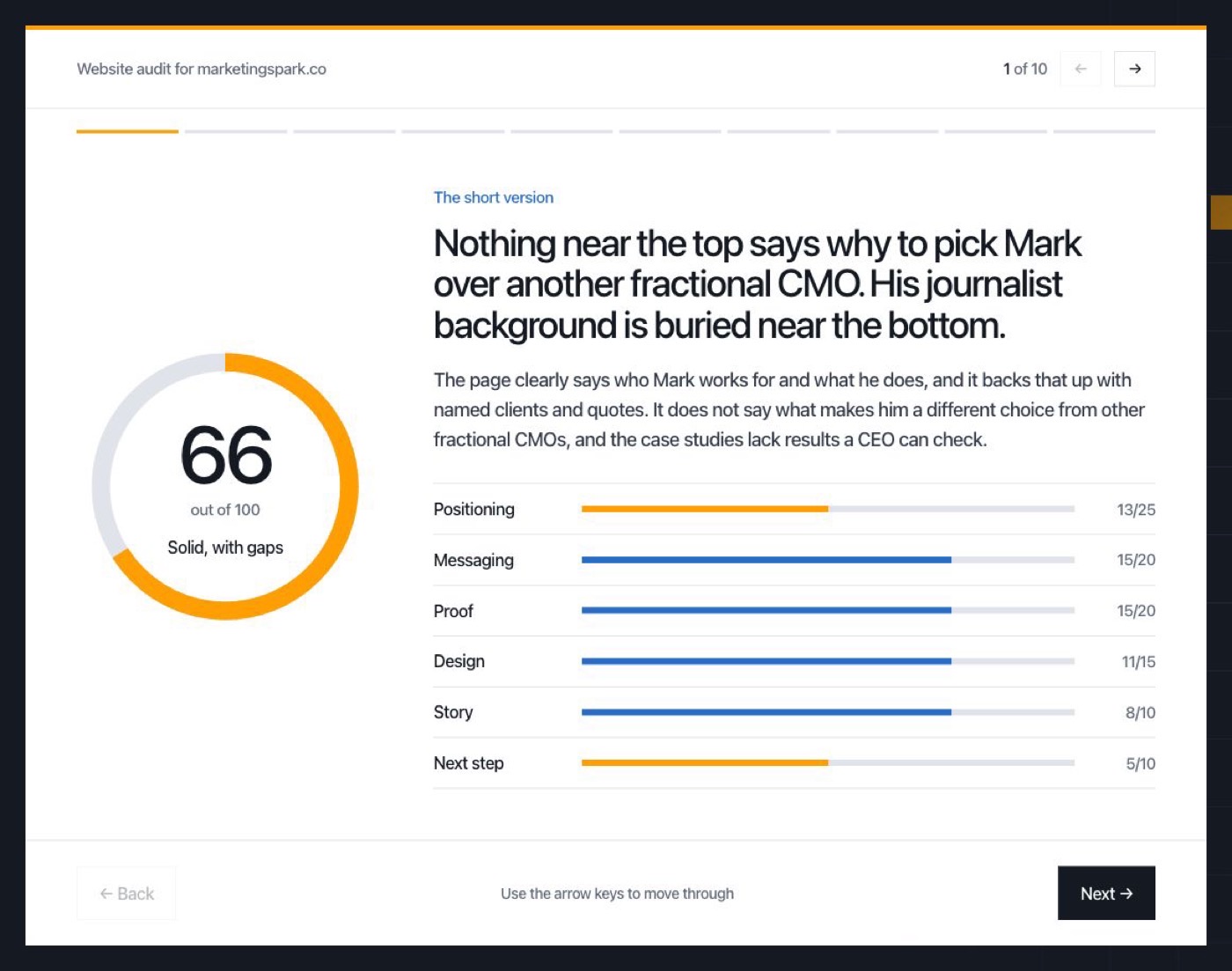Click the "8/10" Story score

click(x=1140, y=713)
